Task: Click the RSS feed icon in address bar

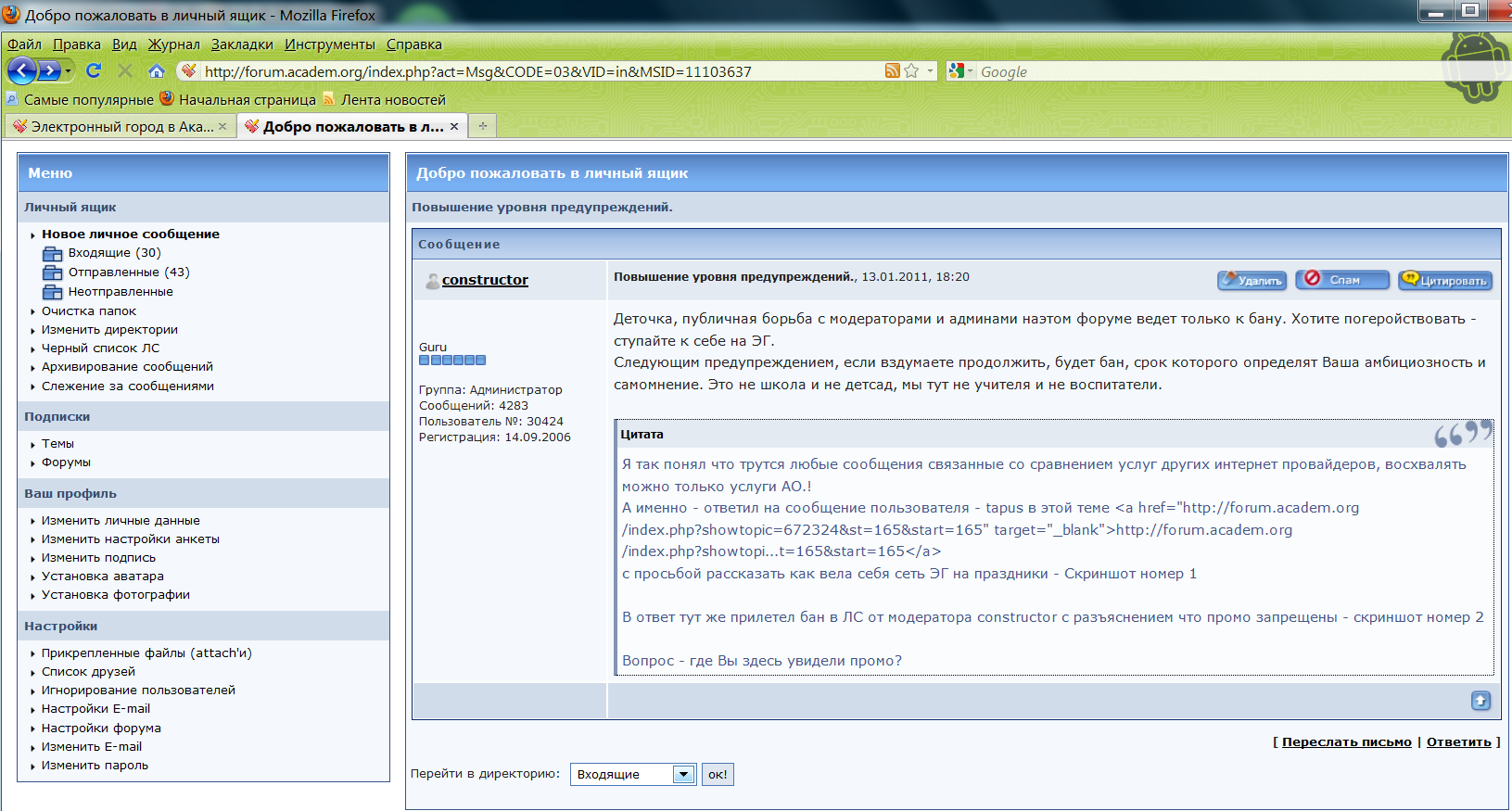Action: 892,70
